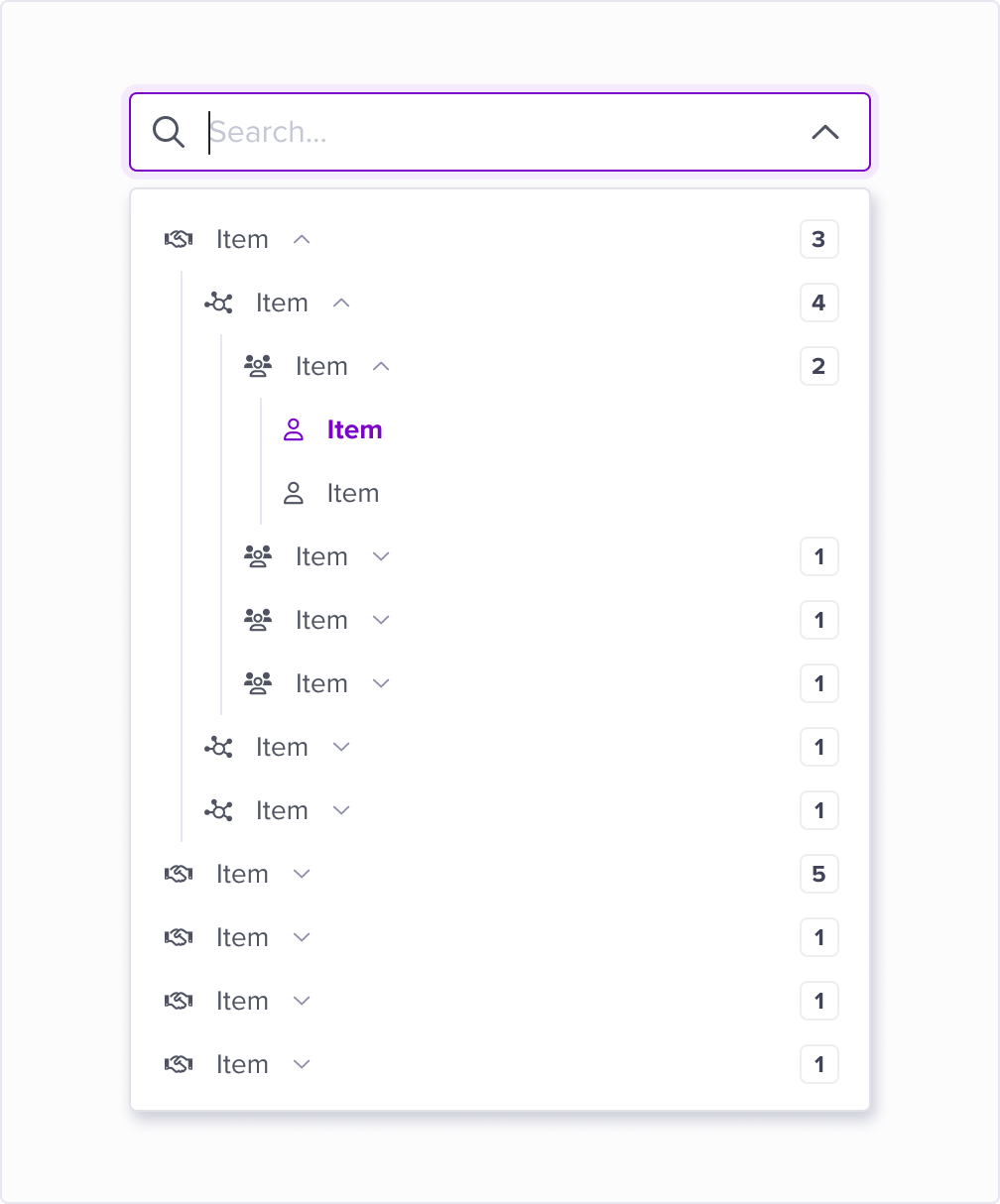Click the gray person icon of the unselected leaf Item
The width and height of the screenshot is (1000, 1204).
coord(293,493)
